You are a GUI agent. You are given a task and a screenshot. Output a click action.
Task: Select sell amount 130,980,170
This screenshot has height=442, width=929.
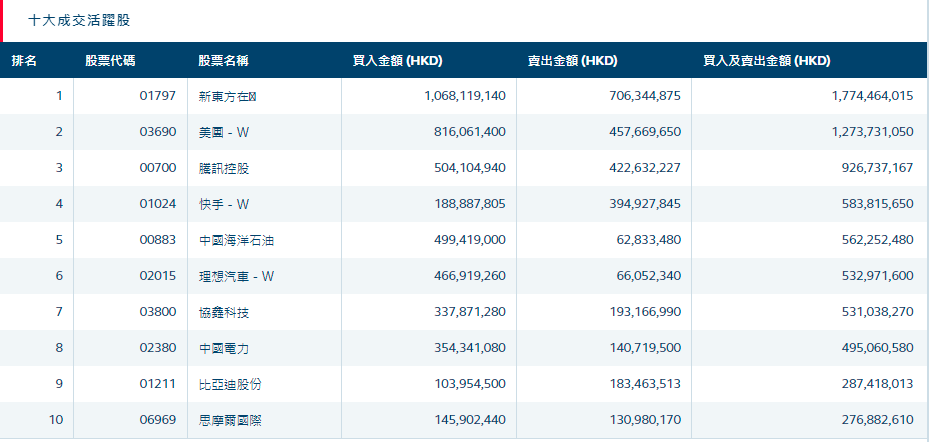[x=645, y=421]
